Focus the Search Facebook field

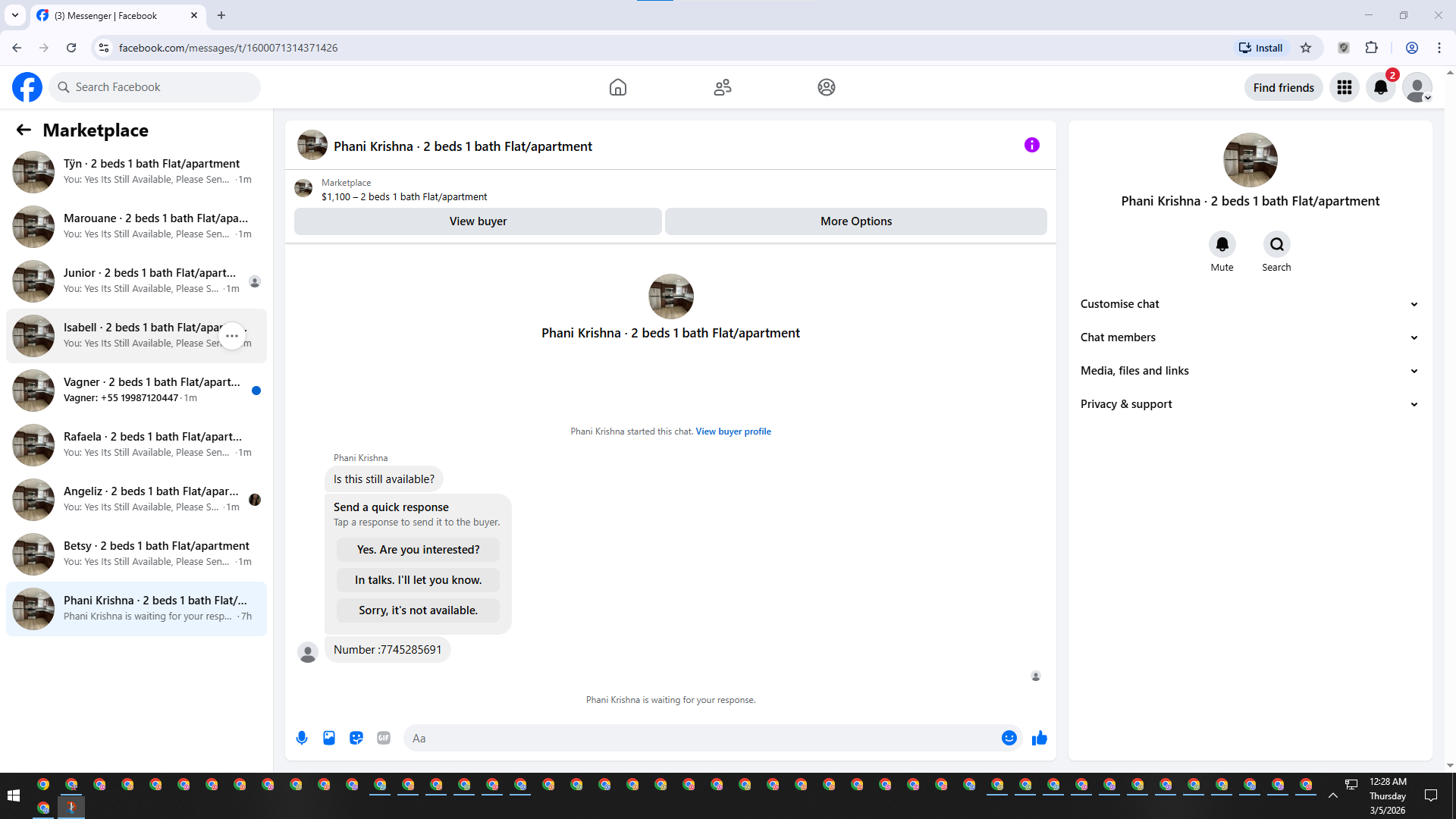click(x=155, y=87)
